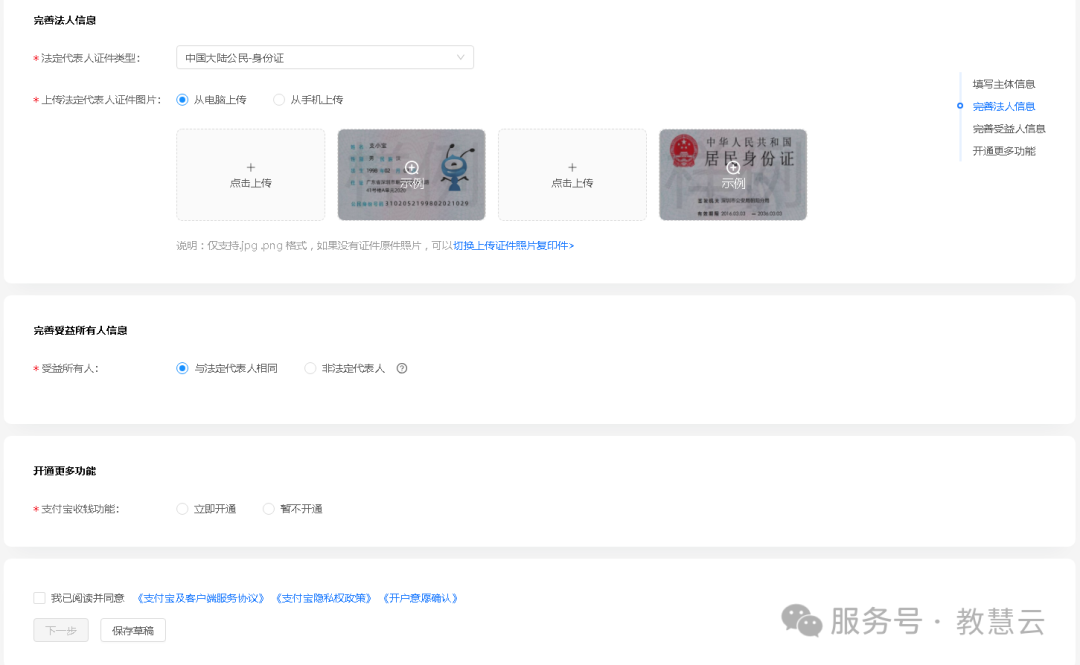
Task: Open the 切换上传证件照片复印件 link
Action: click(513, 245)
